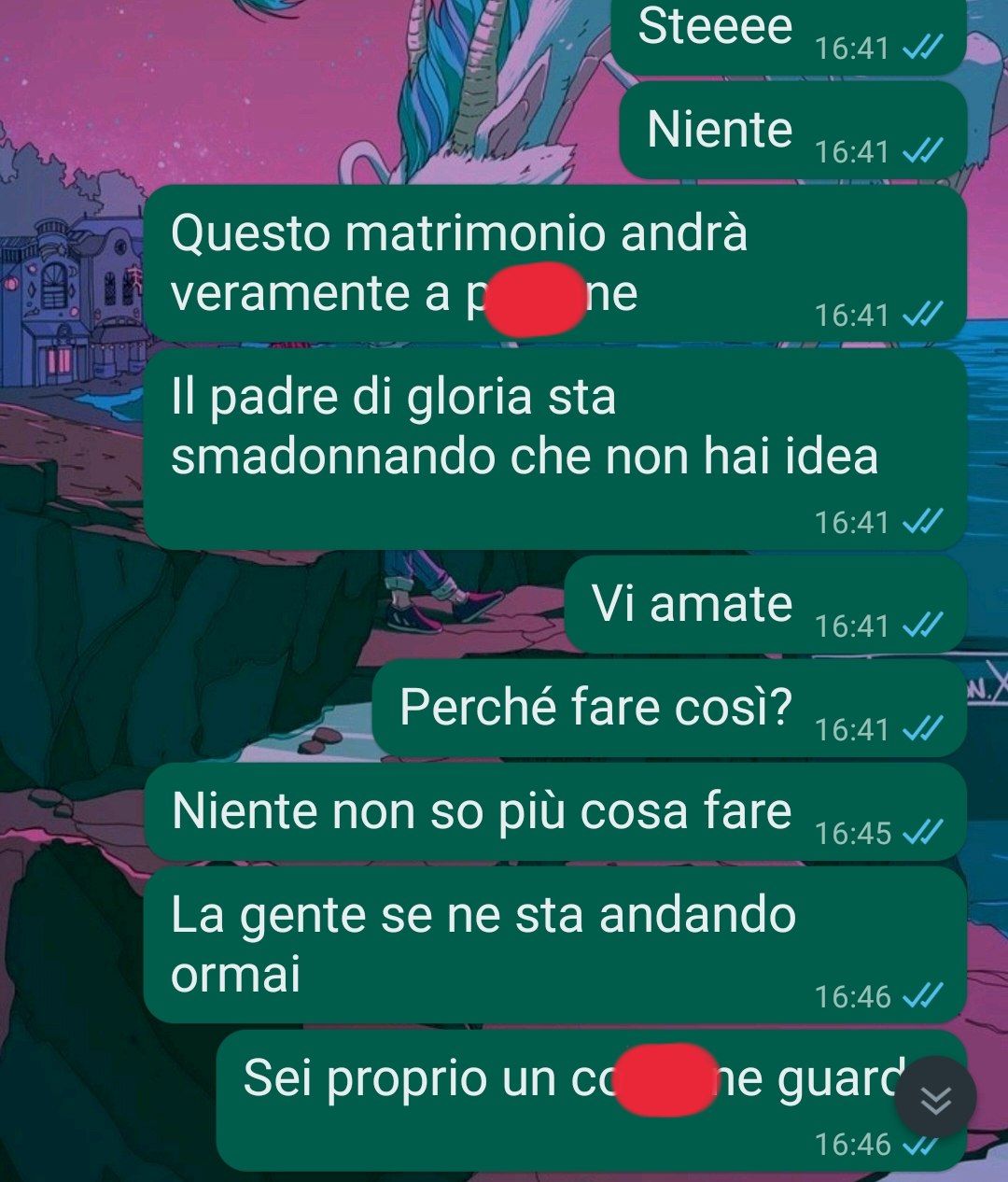The height and width of the screenshot is (1182, 1008).
Task: Select the 'Vi amate' message bubble
Action: [x=765, y=605]
